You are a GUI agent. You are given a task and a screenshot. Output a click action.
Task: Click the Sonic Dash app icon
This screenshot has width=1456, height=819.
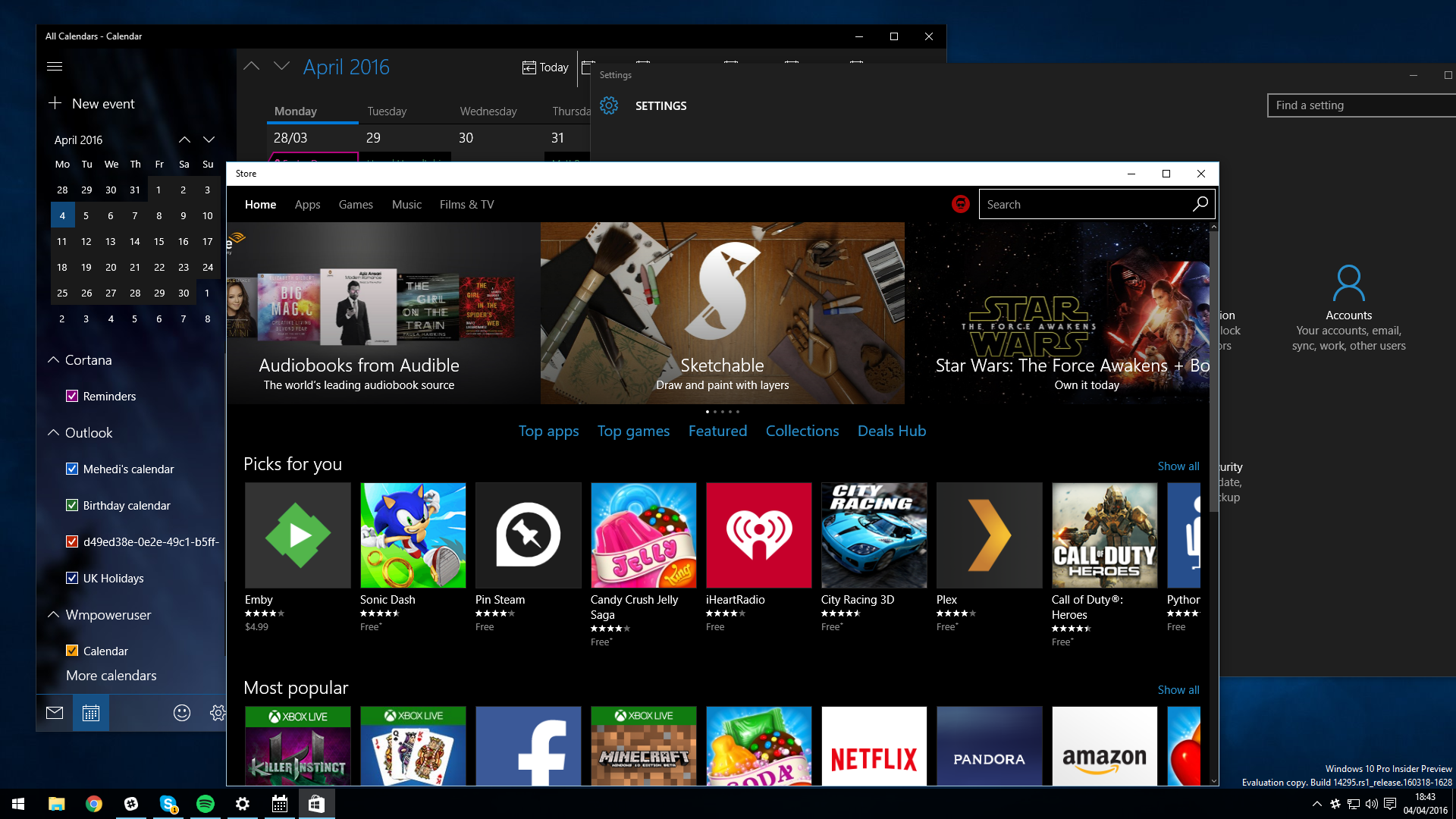point(413,534)
